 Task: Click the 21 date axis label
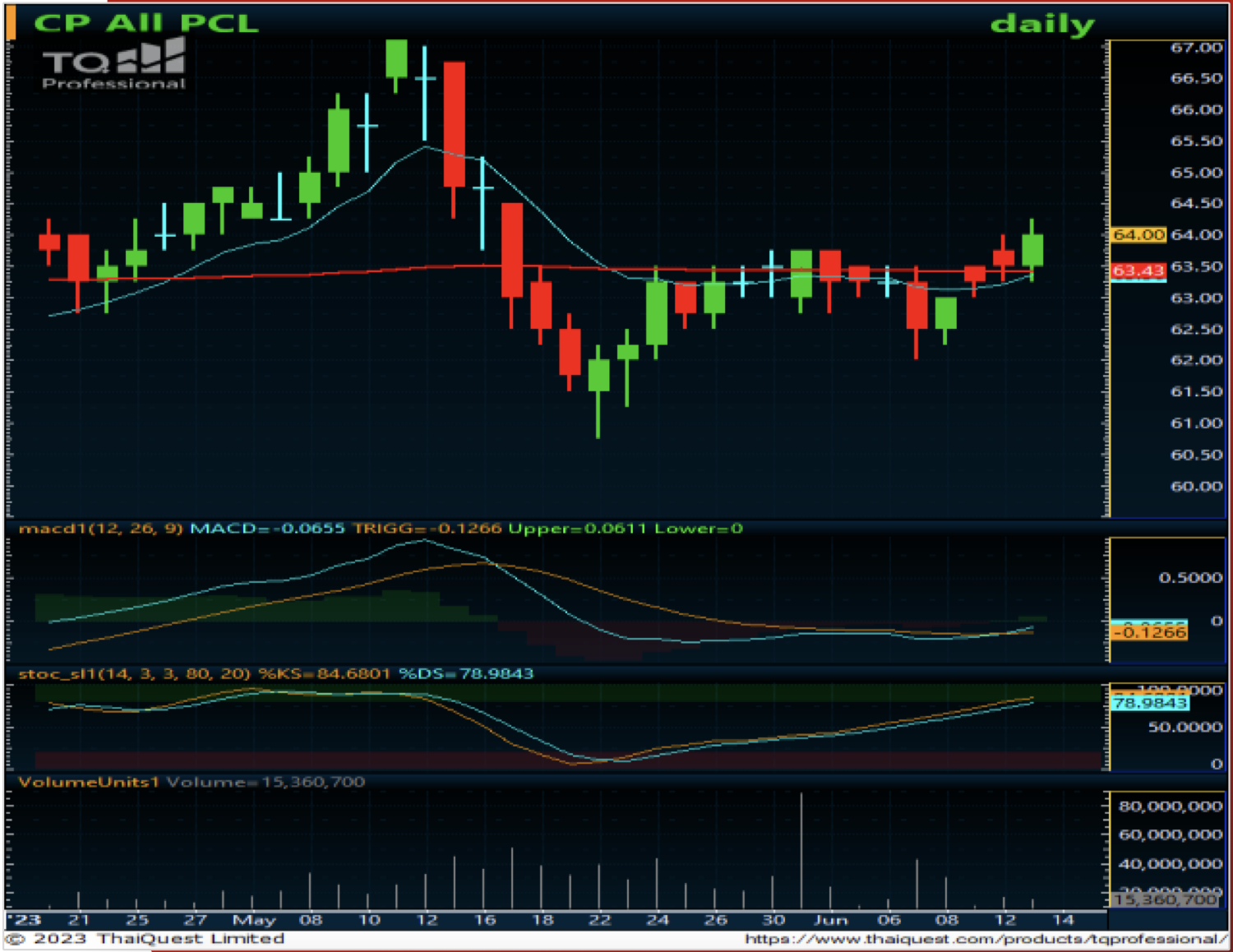tap(79, 920)
